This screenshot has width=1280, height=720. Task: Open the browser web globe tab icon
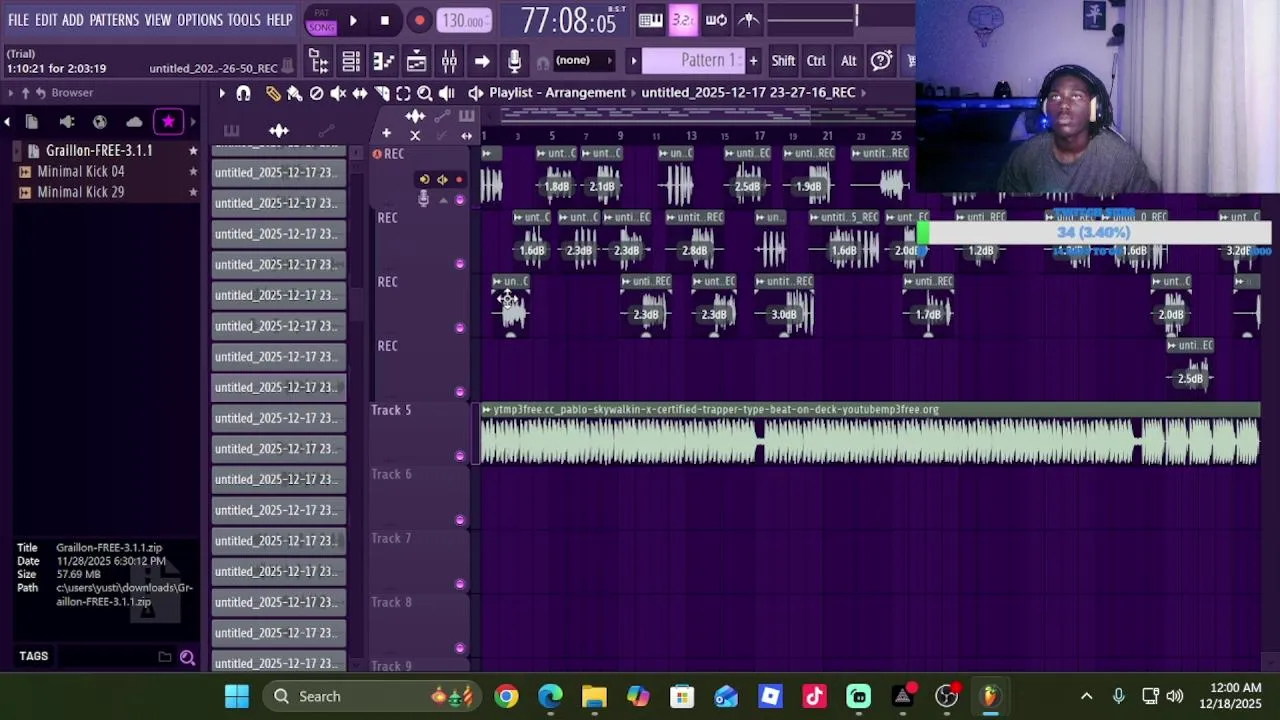pos(100,122)
